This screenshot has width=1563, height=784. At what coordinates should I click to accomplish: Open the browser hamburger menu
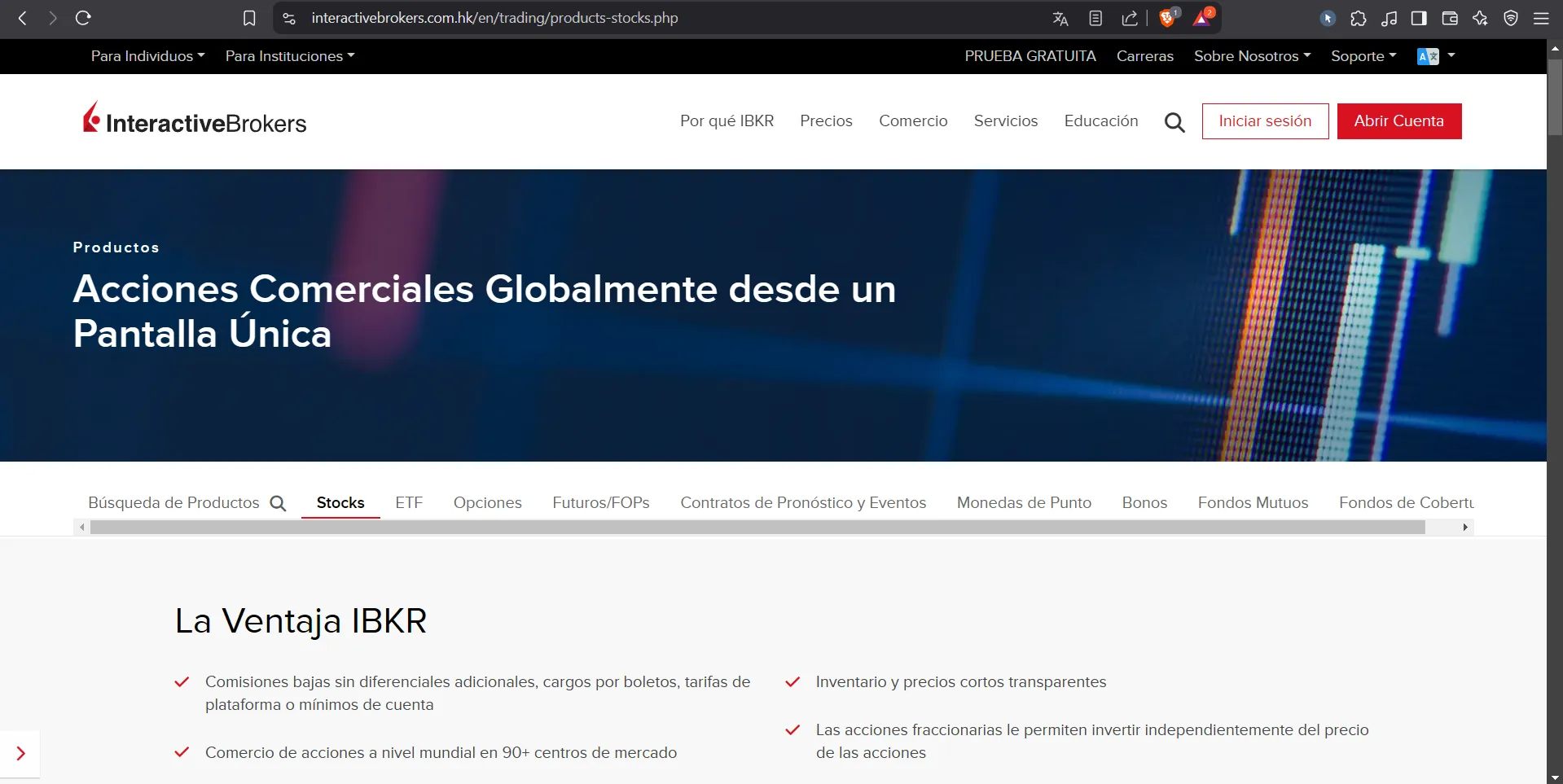(1541, 18)
